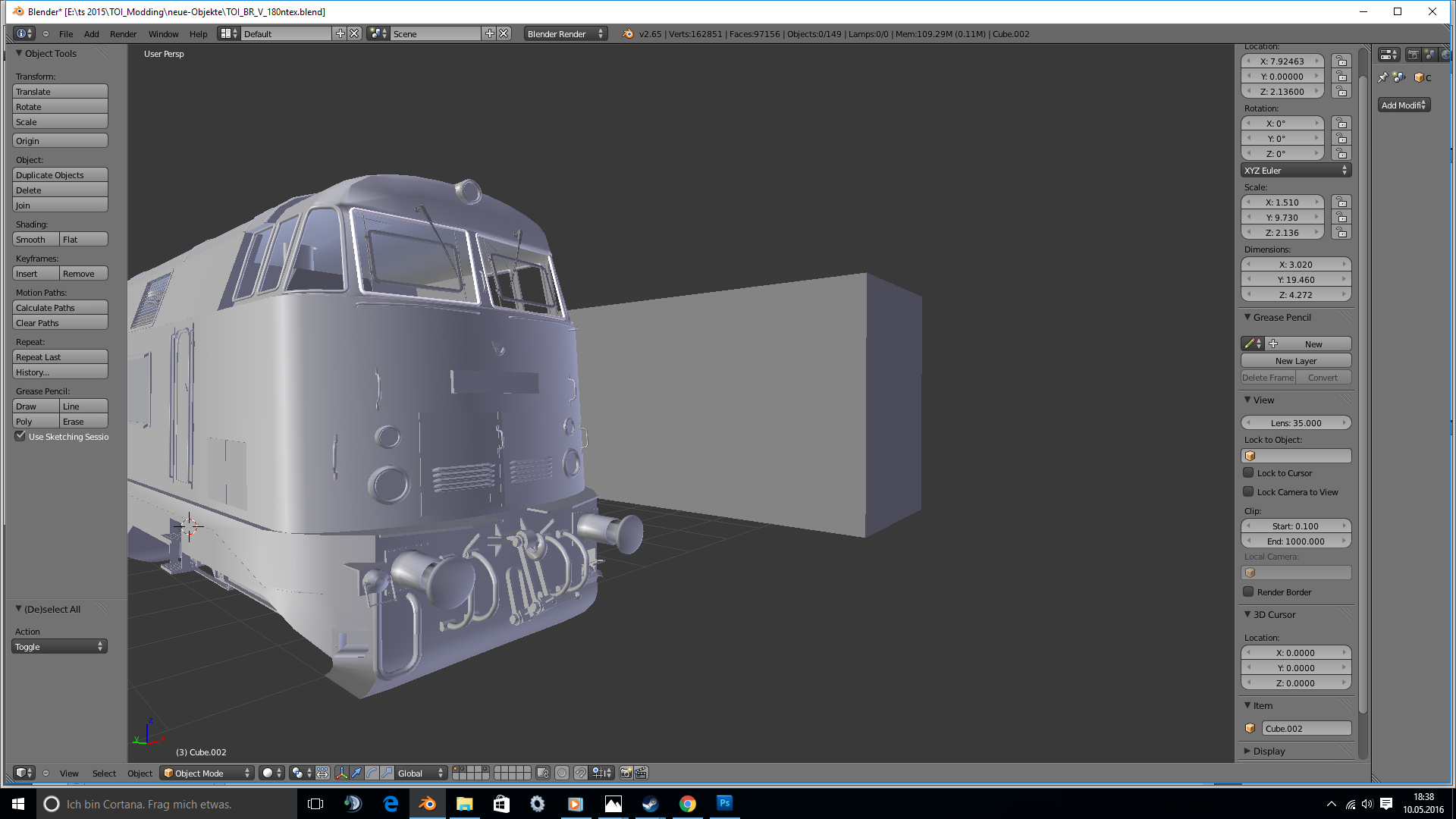Image resolution: width=1456 pixels, height=819 pixels.
Task: Click the translate manipulator arrow icon
Action: (356, 773)
